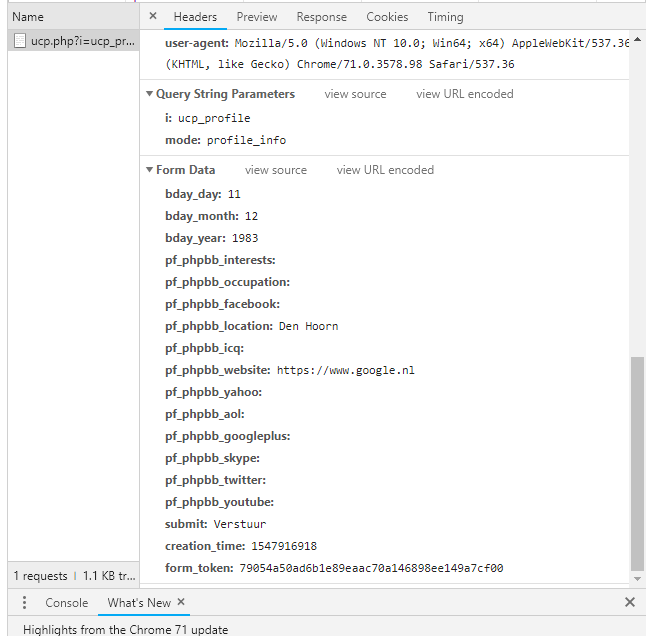
Task: Click the location value Den Hoorn
Action: click(309, 326)
